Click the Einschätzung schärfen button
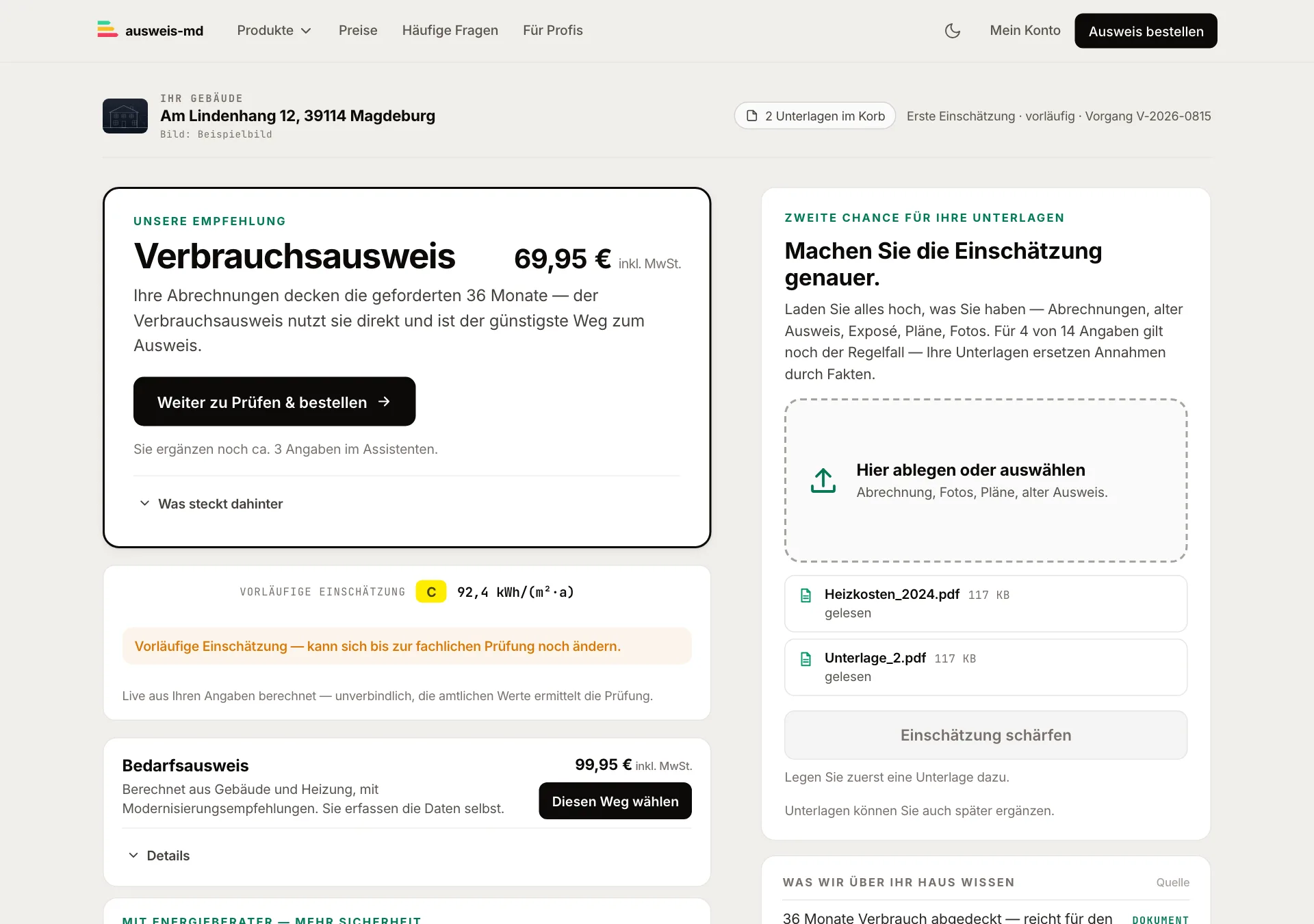Viewport: 1314px width, 924px height. coord(985,735)
